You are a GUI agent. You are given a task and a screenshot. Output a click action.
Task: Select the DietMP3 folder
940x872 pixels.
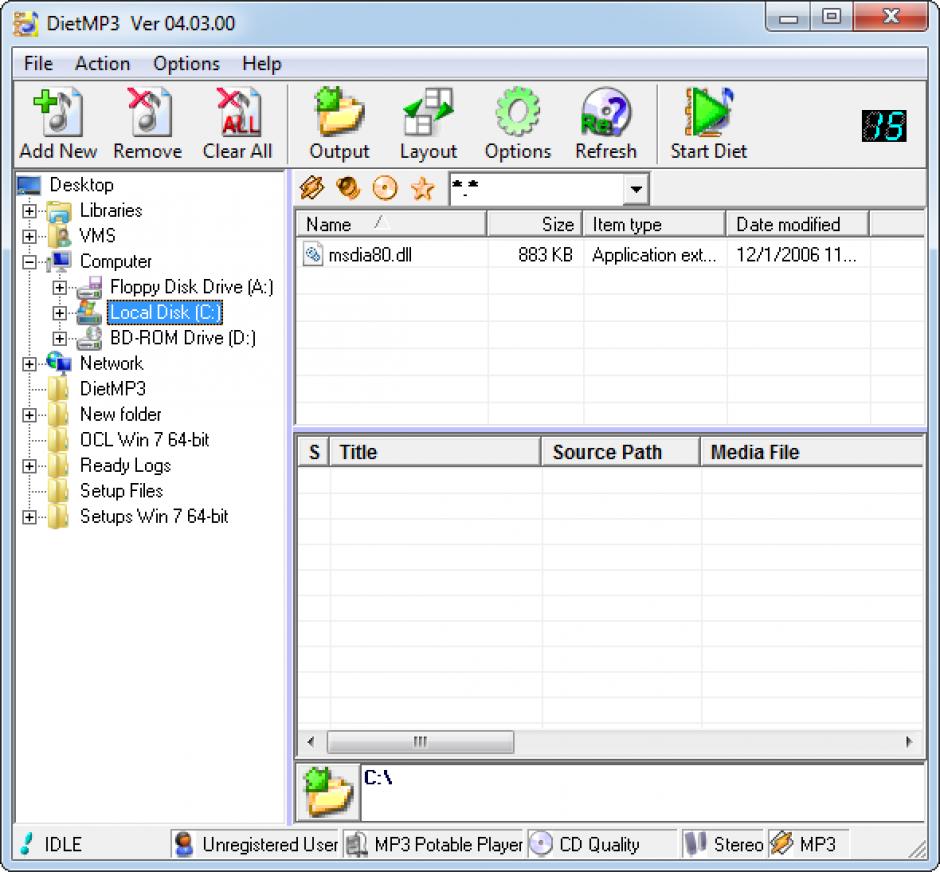click(x=113, y=389)
